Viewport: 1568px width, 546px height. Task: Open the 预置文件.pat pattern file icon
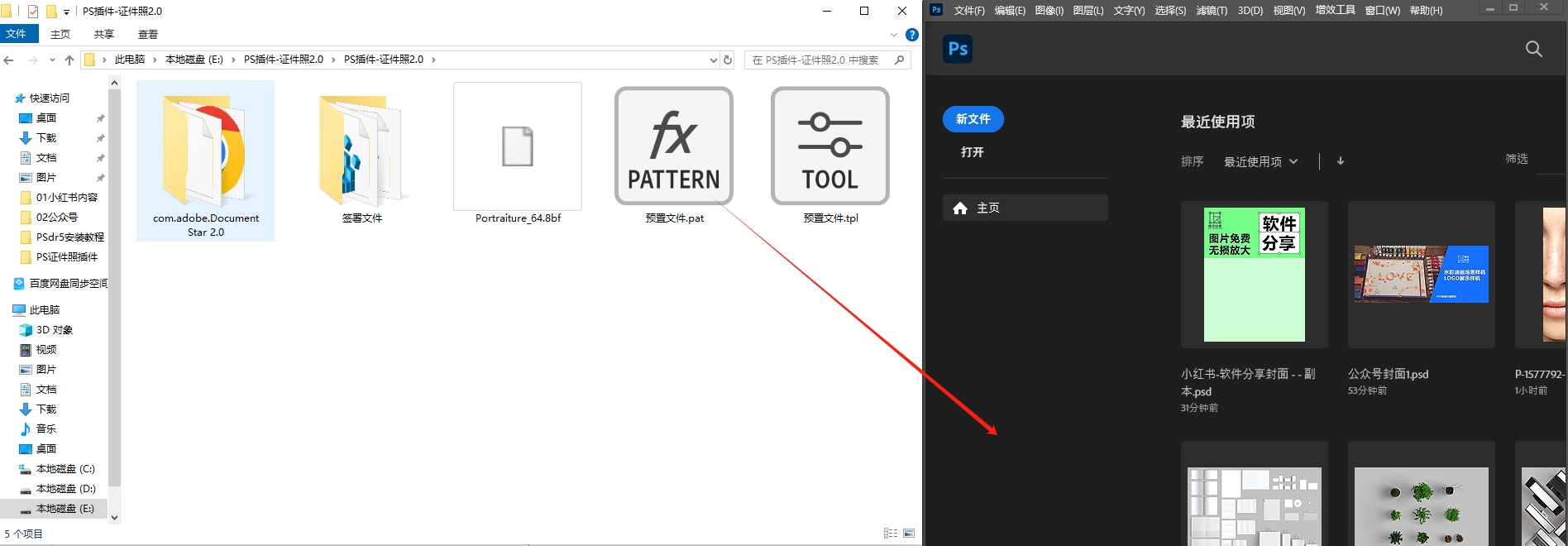(x=674, y=146)
